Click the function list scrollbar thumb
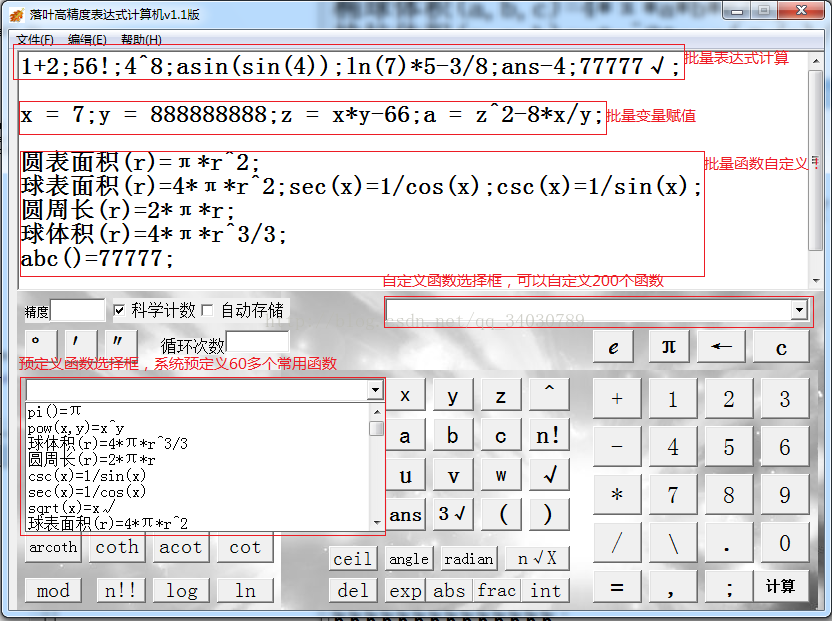Screen dimensions: 832x621 pos(376,428)
